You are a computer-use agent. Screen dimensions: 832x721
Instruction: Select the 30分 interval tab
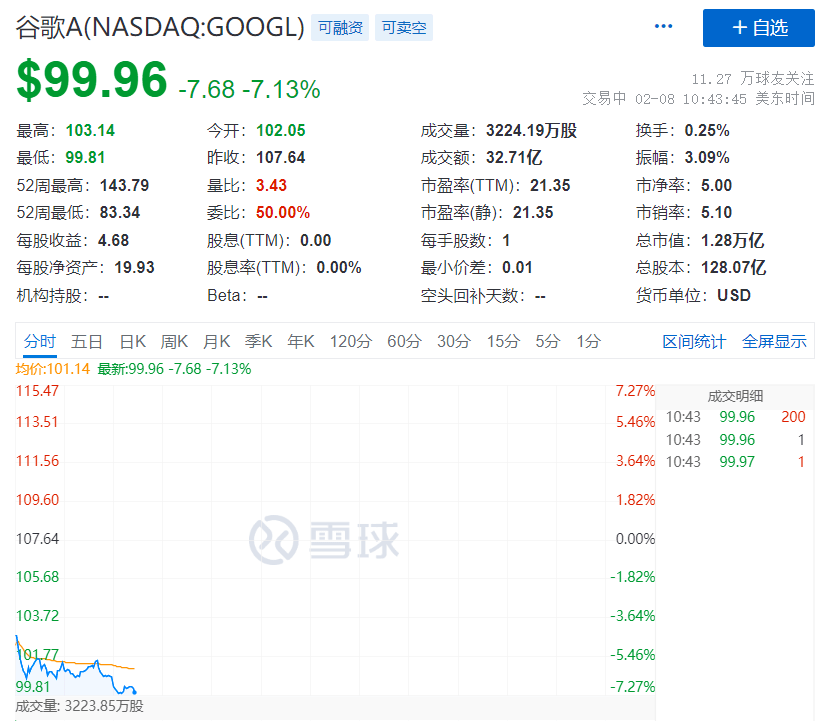pyautogui.click(x=454, y=341)
